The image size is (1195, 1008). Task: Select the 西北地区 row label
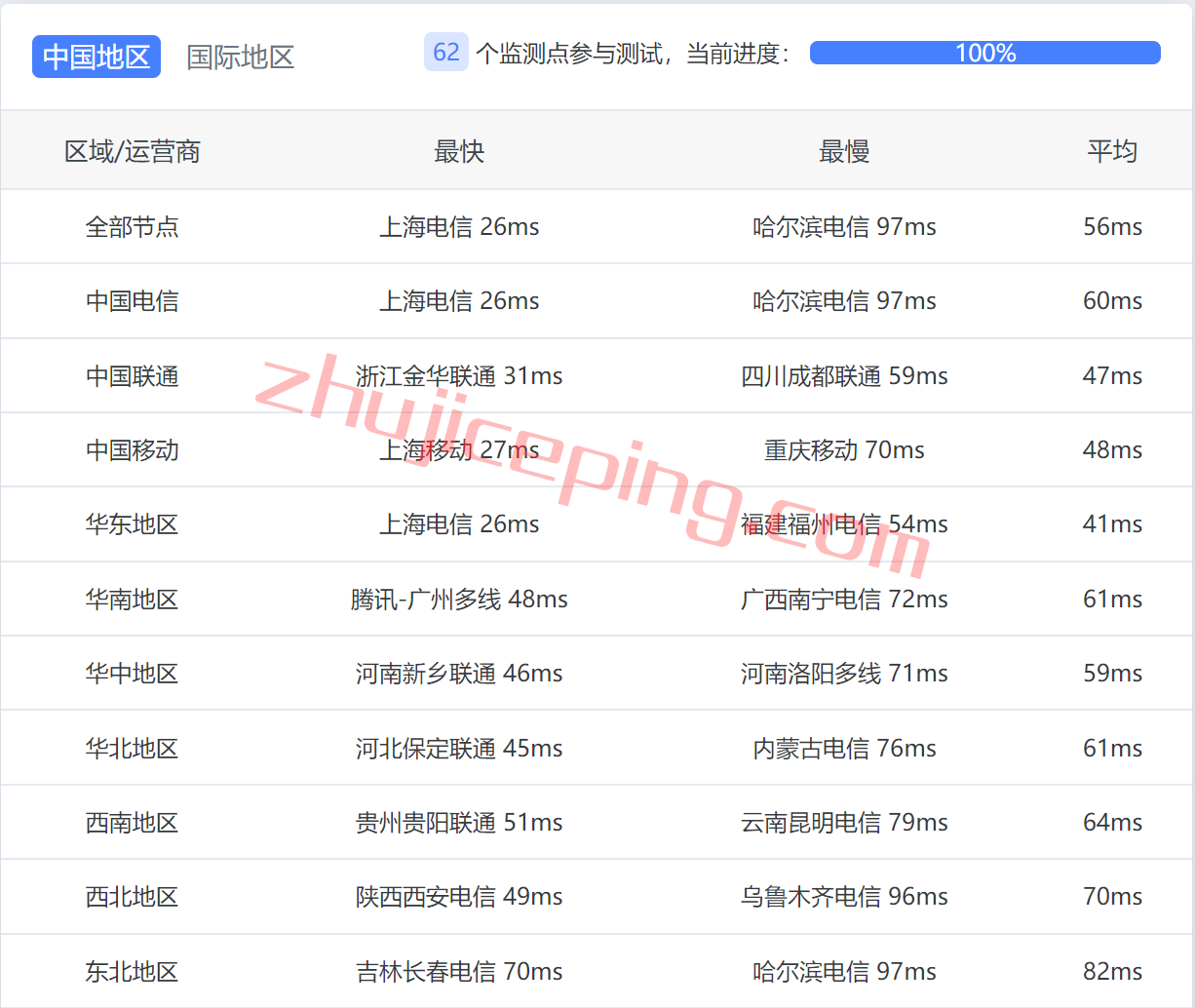[x=133, y=896]
